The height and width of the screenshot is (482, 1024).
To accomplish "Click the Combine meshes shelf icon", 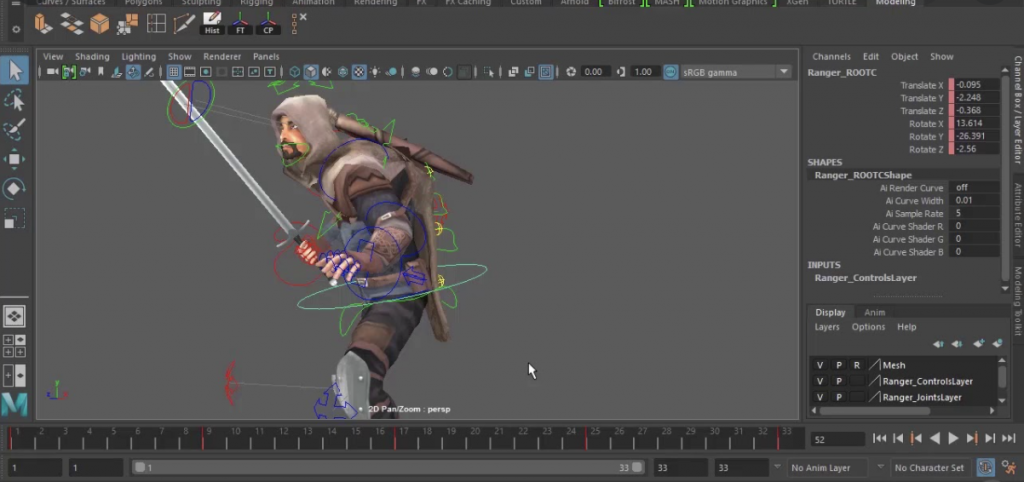I will coord(128,24).
